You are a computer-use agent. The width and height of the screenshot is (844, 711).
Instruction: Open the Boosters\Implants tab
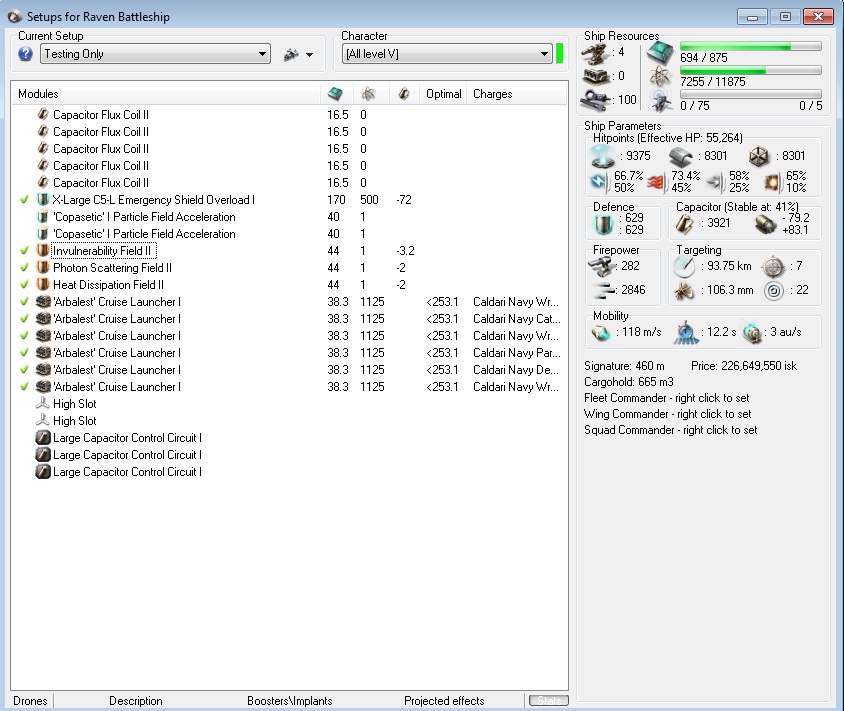pos(290,701)
